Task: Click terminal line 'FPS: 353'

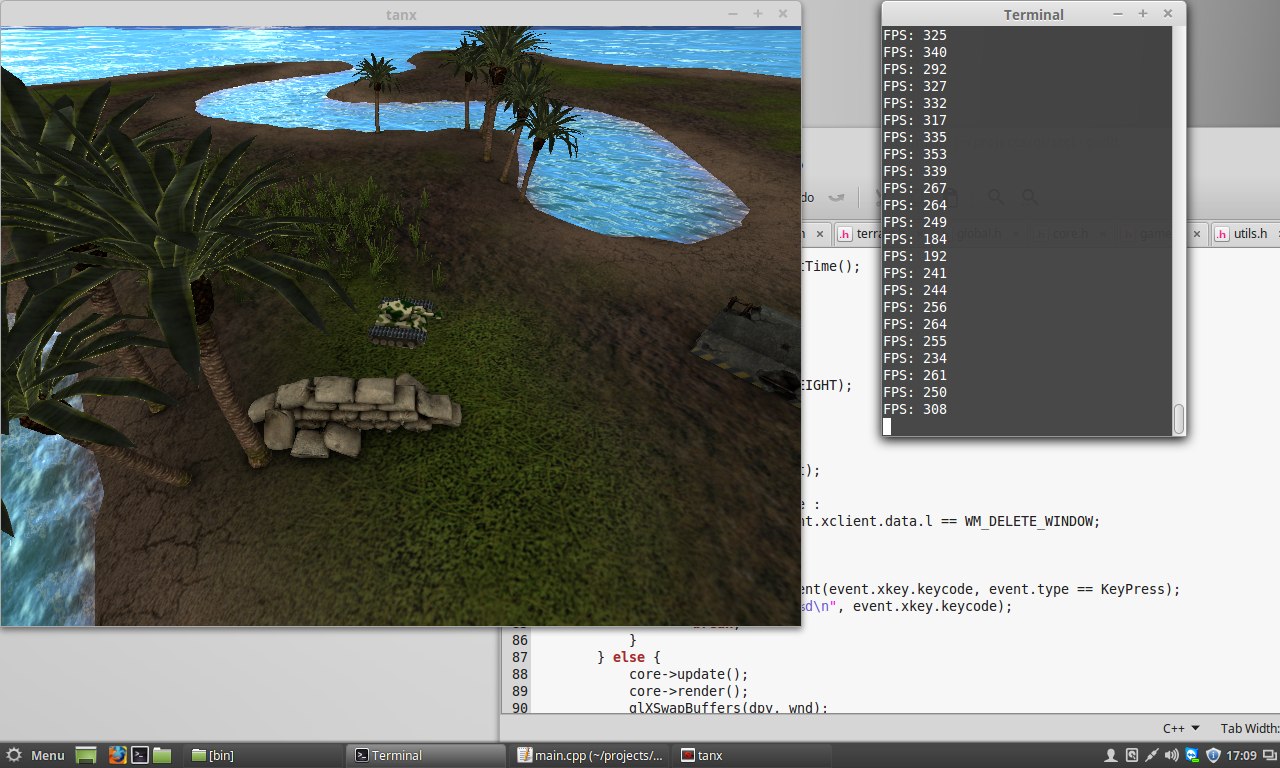Action: pyautogui.click(x=915, y=154)
